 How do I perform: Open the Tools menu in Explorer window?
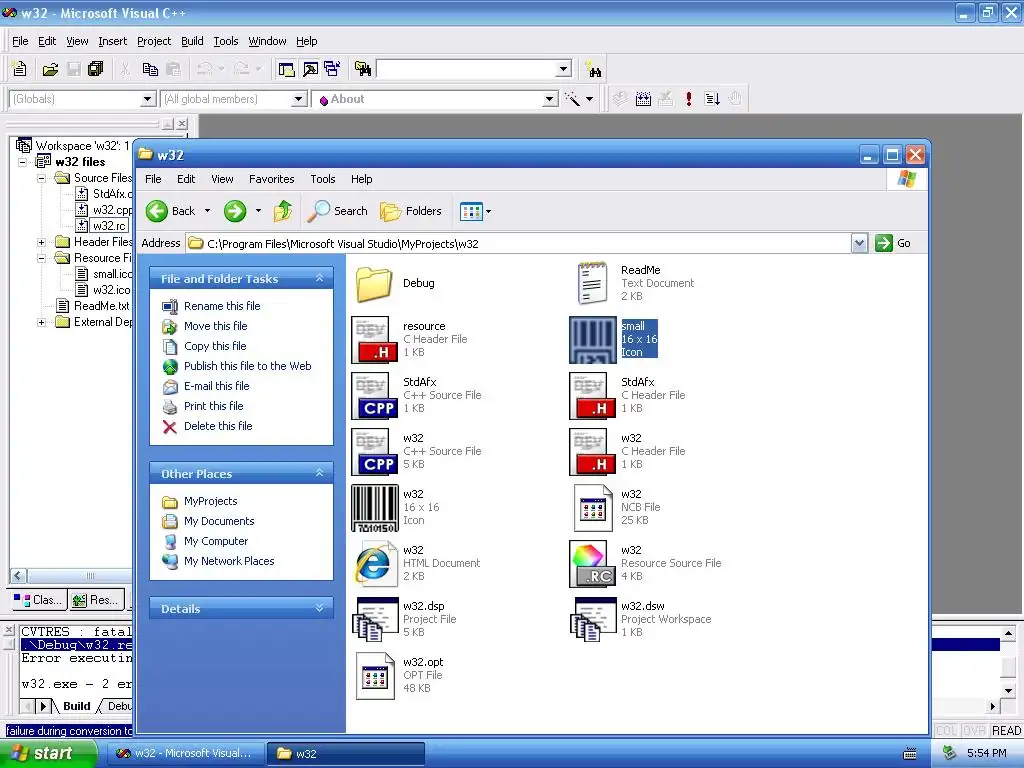pyautogui.click(x=323, y=179)
